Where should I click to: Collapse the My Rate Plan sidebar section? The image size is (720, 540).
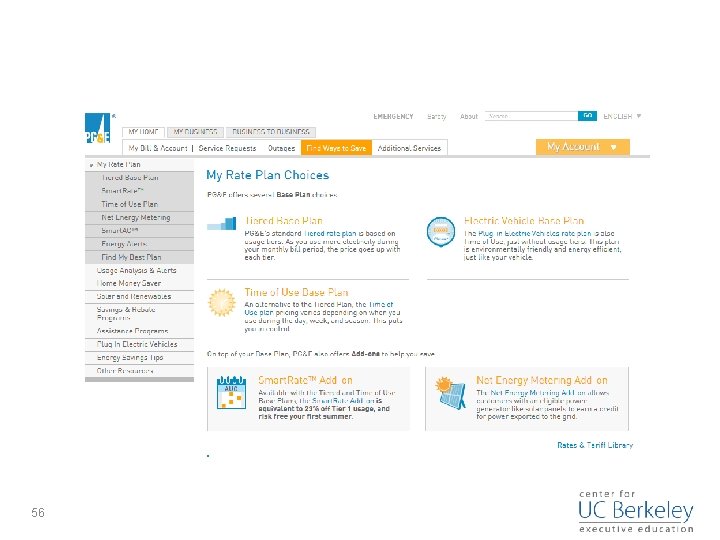click(92, 164)
